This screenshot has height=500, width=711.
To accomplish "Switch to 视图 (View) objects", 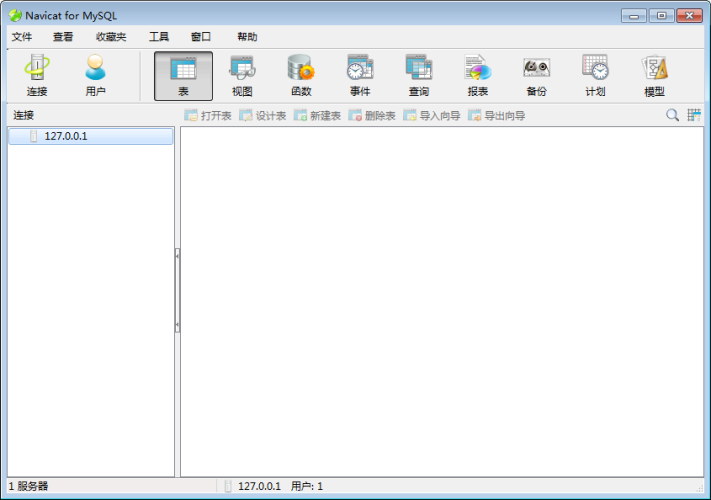I will coord(242,76).
